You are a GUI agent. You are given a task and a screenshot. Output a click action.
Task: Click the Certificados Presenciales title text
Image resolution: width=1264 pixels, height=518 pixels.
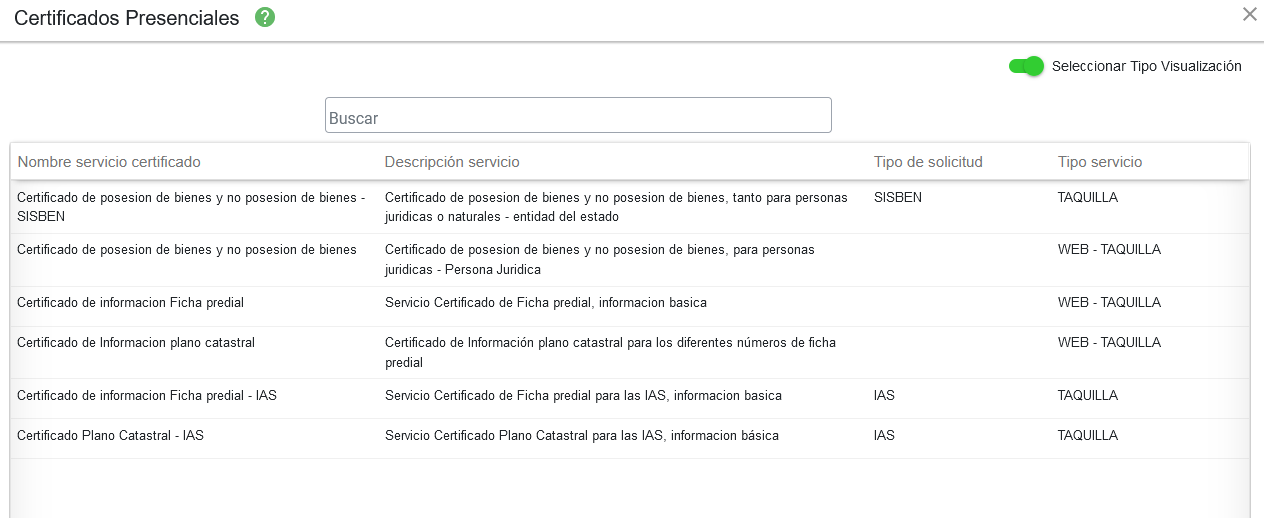[x=127, y=18]
